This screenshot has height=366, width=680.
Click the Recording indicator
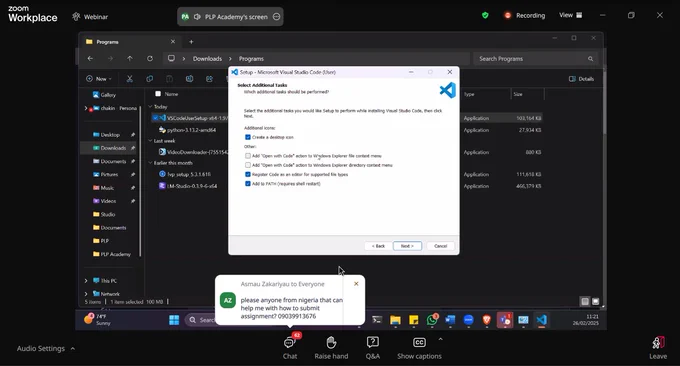coord(524,15)
